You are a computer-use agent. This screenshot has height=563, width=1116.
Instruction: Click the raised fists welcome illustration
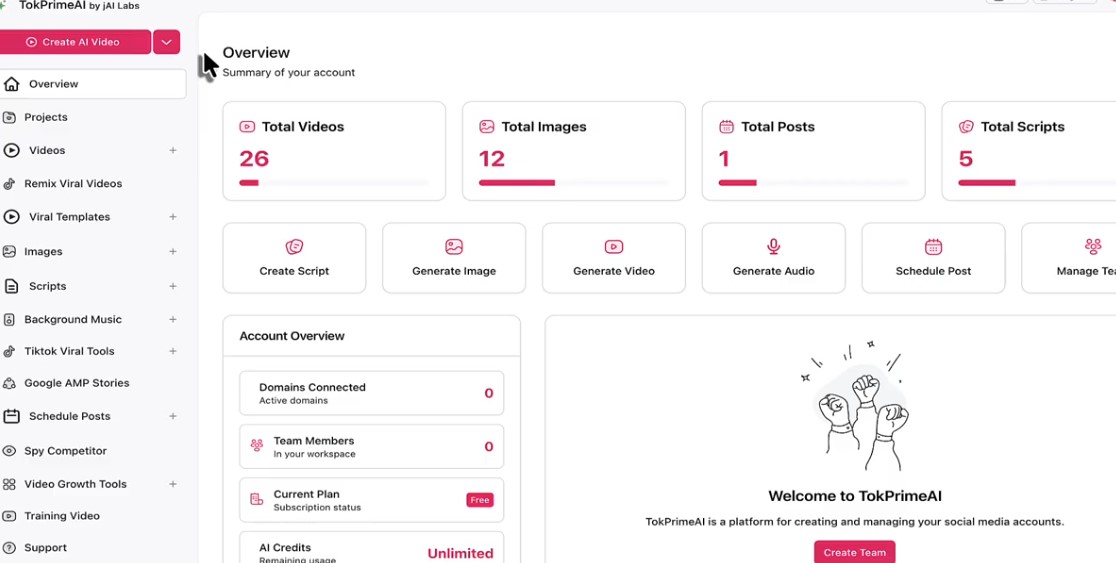855,406
